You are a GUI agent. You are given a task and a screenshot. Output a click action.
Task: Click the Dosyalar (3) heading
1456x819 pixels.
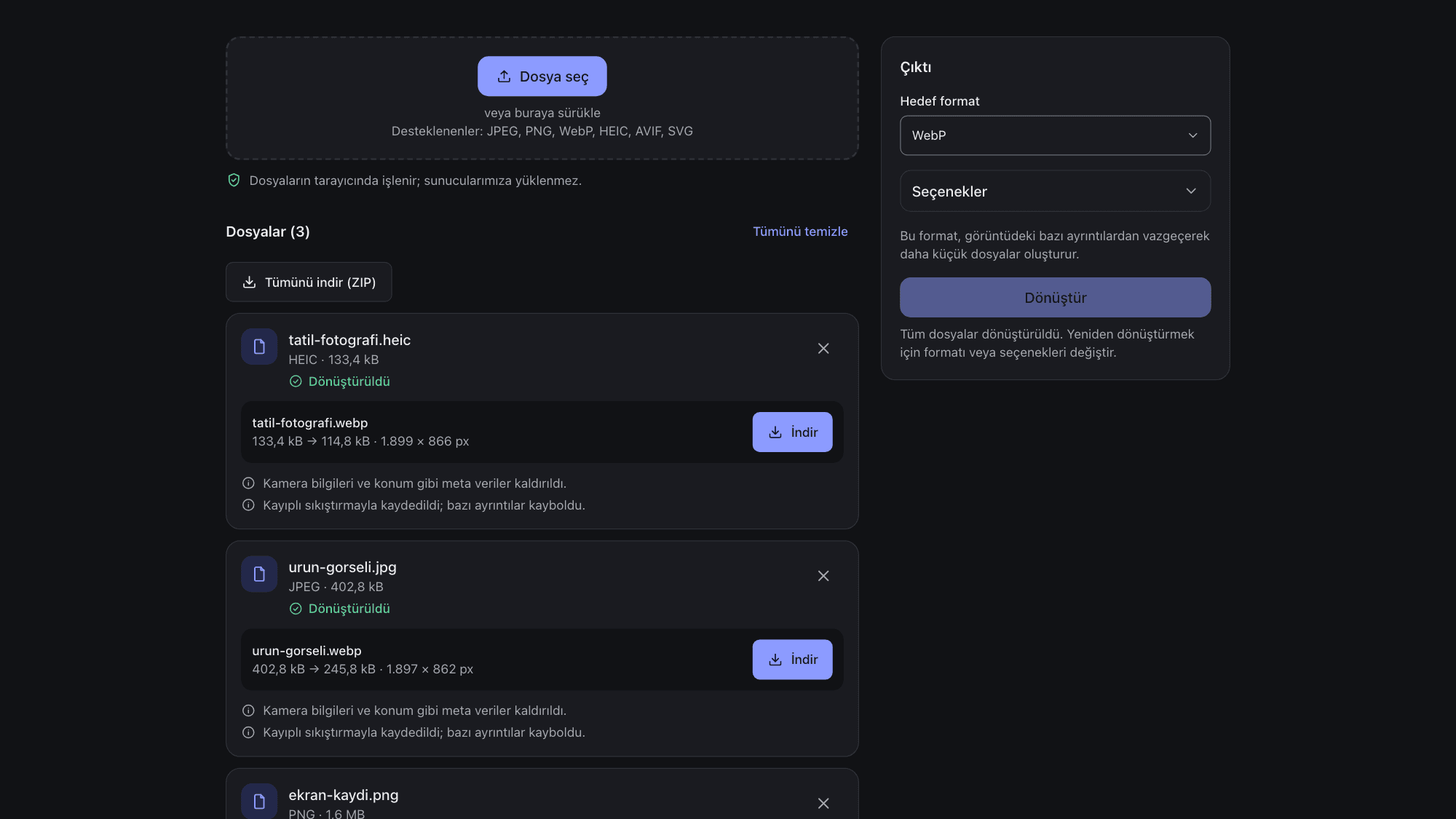click(268, 232)
